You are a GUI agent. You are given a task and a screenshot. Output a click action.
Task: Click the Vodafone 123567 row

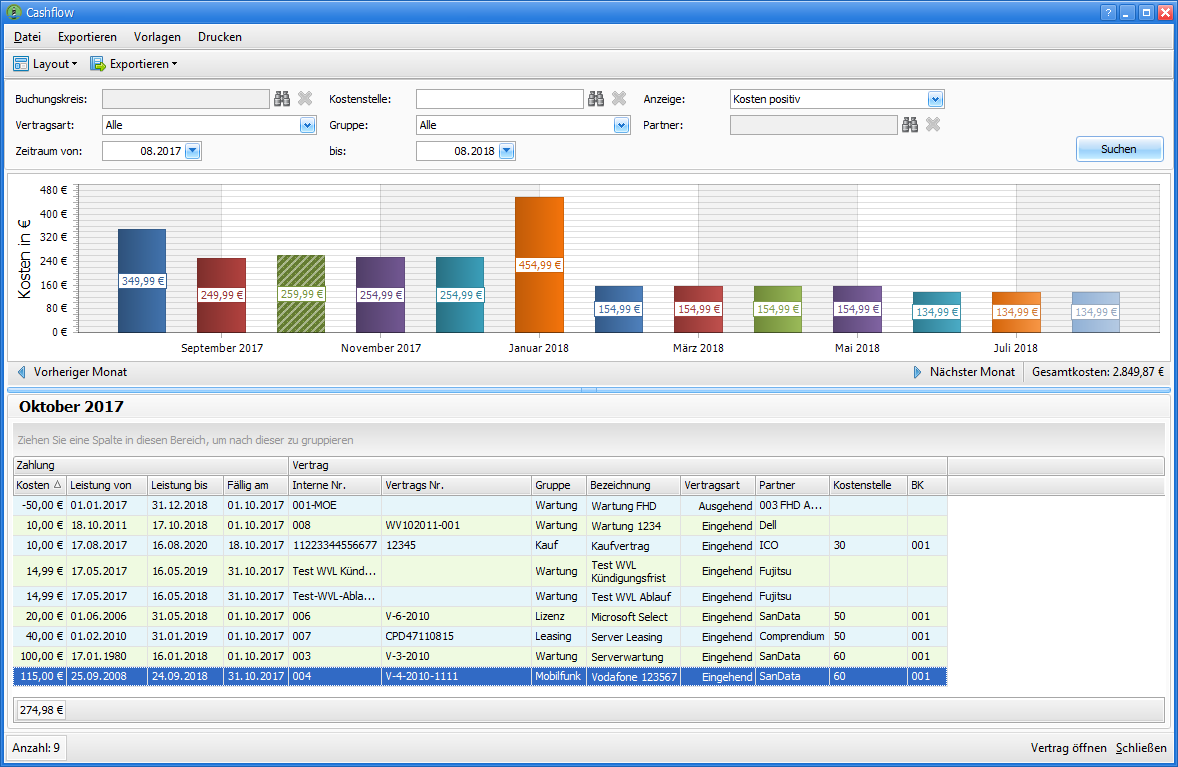pyautogui.click(x=480, y=677)
